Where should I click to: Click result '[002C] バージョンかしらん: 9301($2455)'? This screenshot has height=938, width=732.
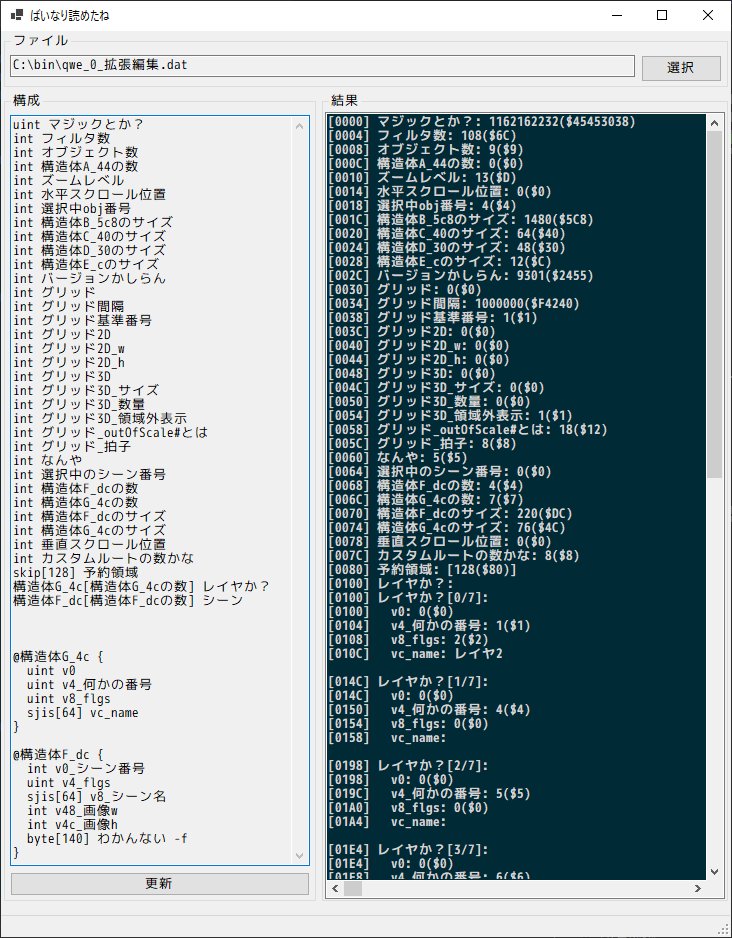click(x=460, y=276)
